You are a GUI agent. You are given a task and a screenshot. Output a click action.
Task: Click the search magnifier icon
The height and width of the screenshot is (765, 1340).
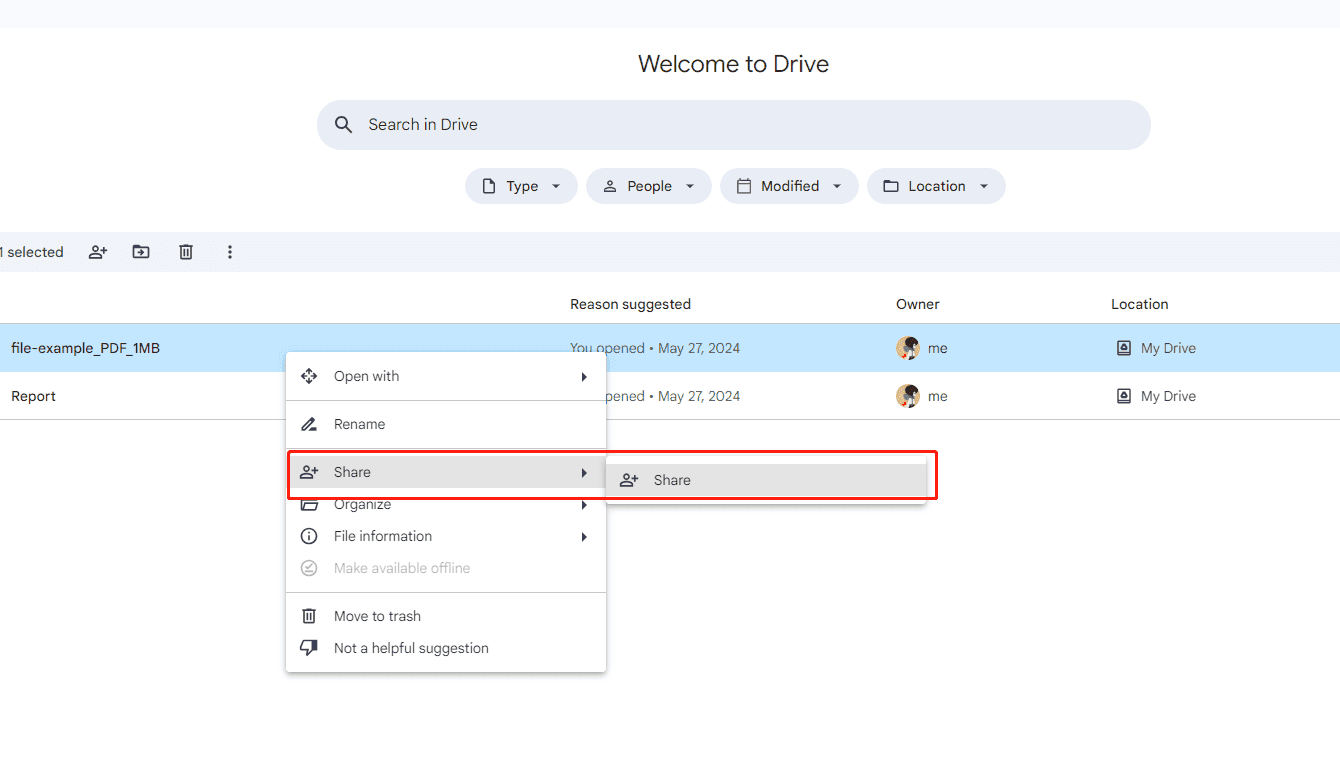[x=344, y=125]
